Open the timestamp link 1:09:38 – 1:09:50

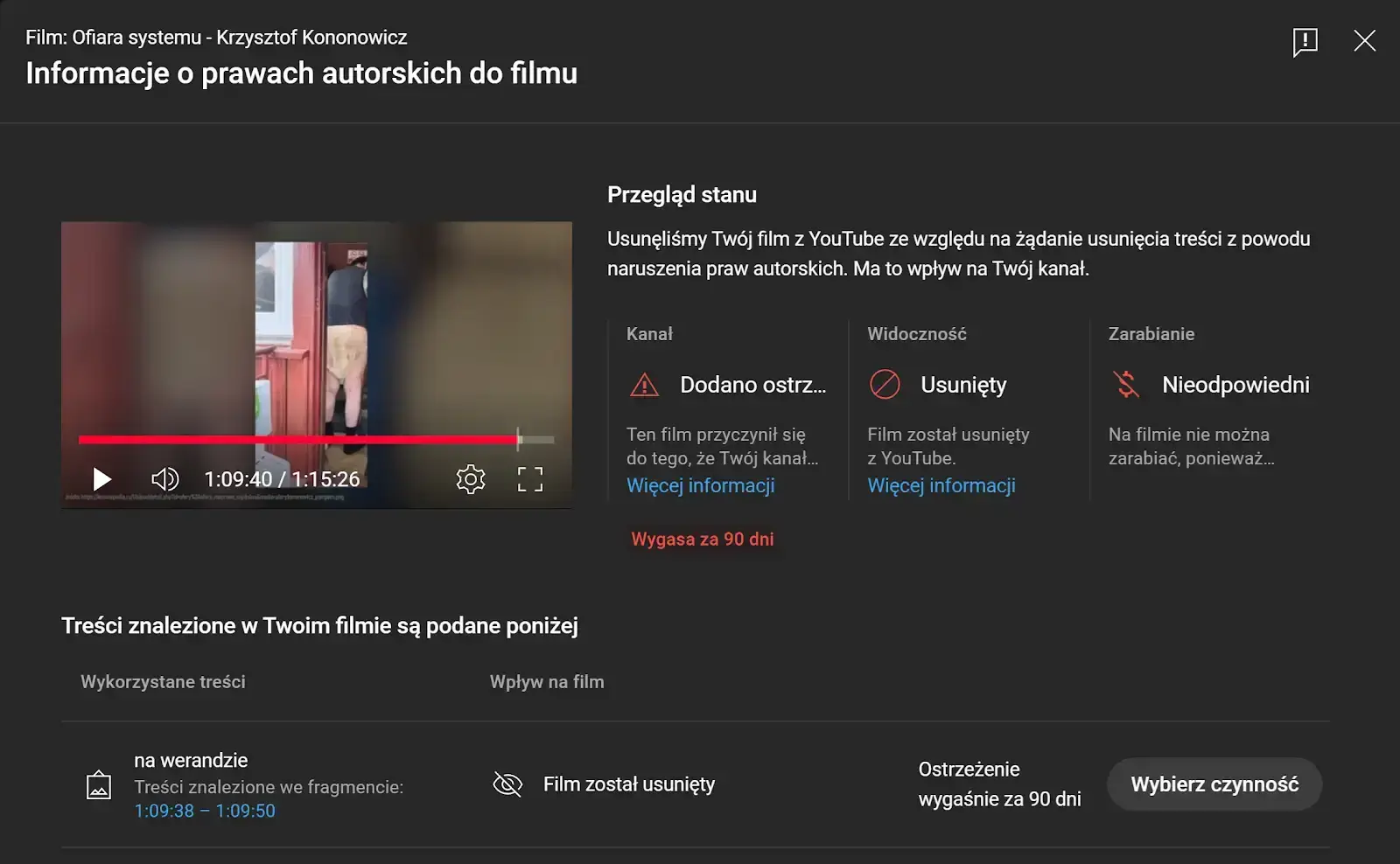(x=204, y=811)
